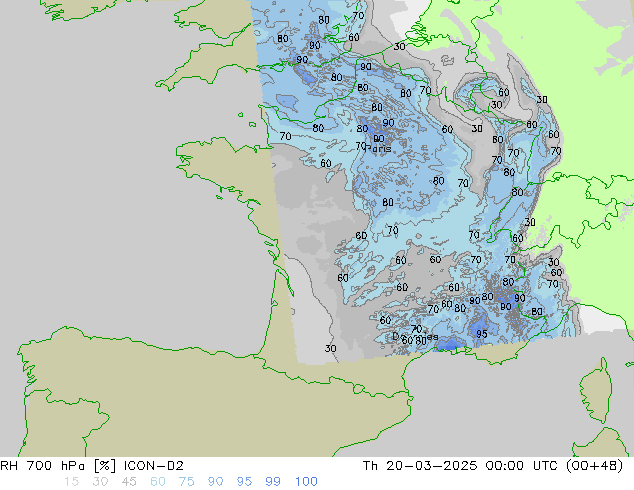Select the 90 value in the bottom legend

click(215, 482)
